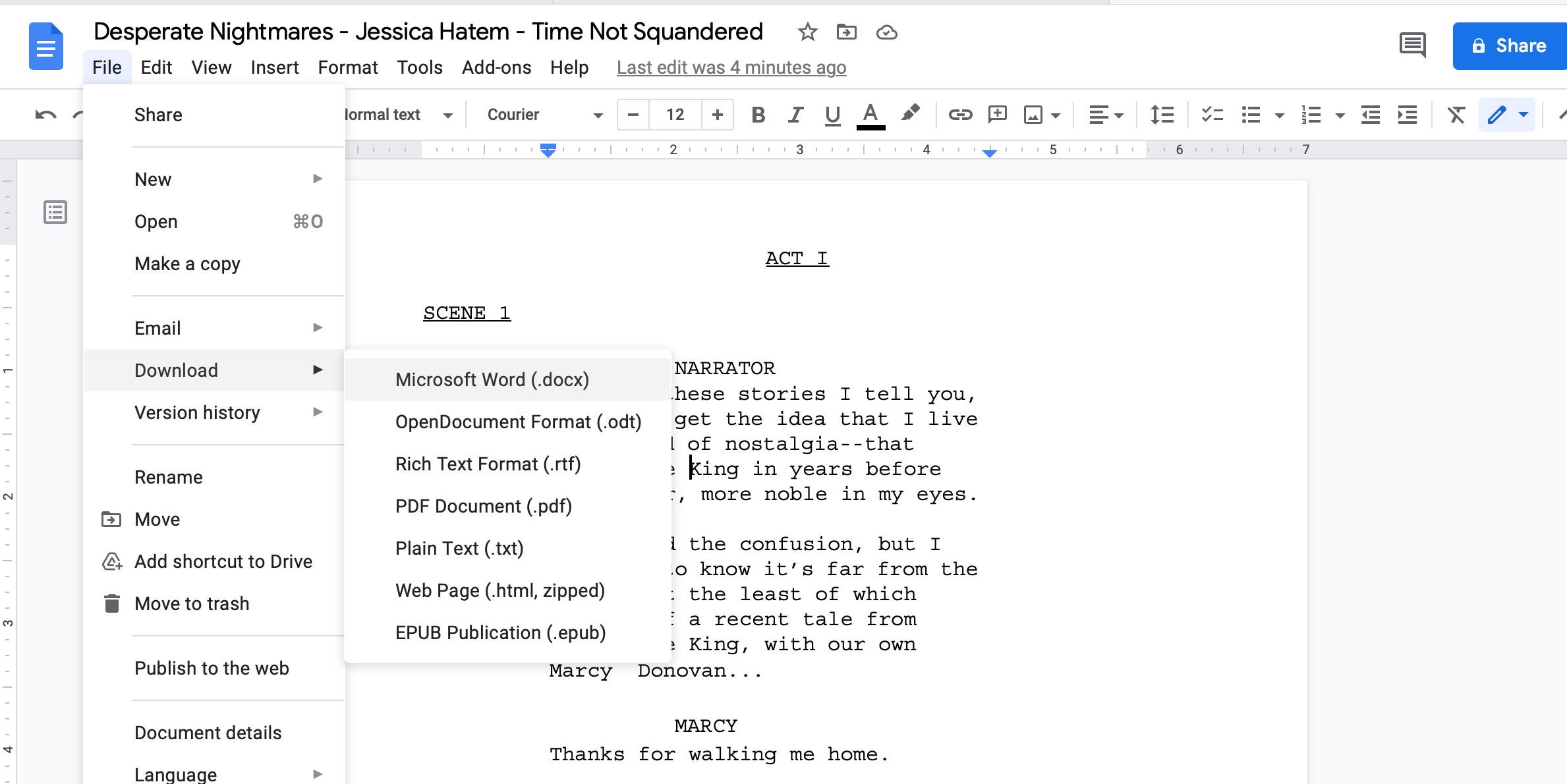Insert a checklist

click(x=1212, y=115)
